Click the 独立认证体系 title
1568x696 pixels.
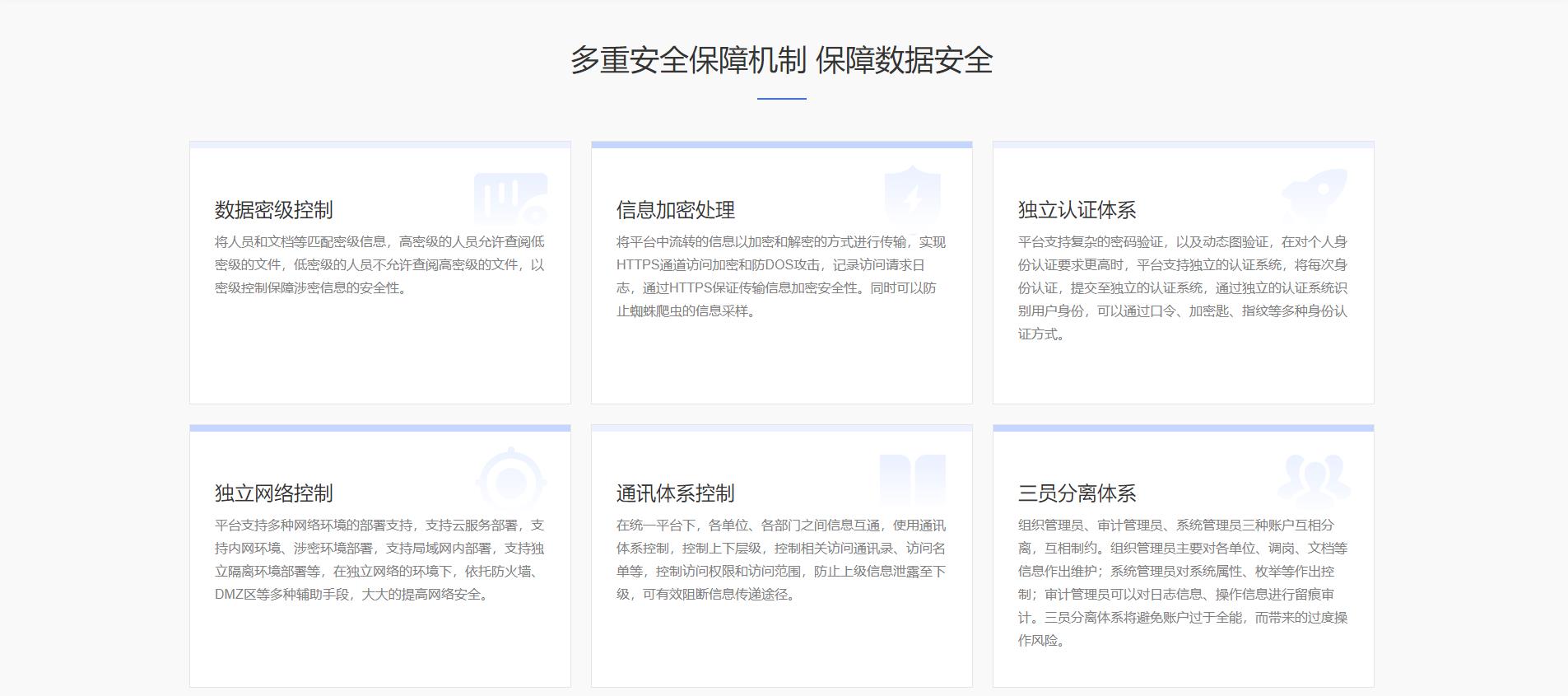1077,210
